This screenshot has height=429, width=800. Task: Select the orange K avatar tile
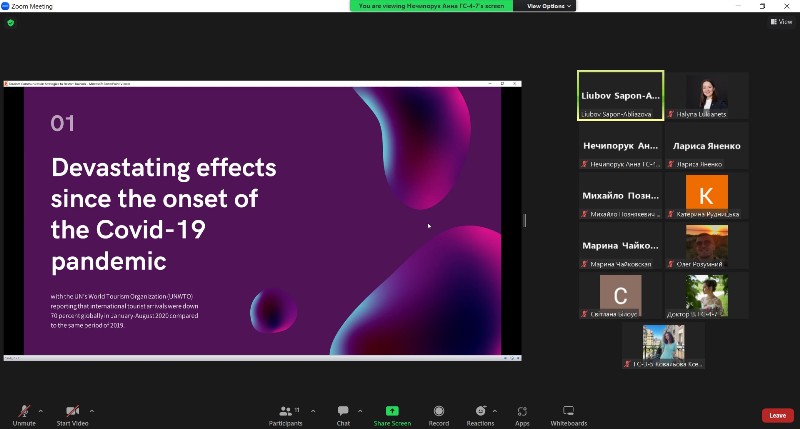coord(707,196)
